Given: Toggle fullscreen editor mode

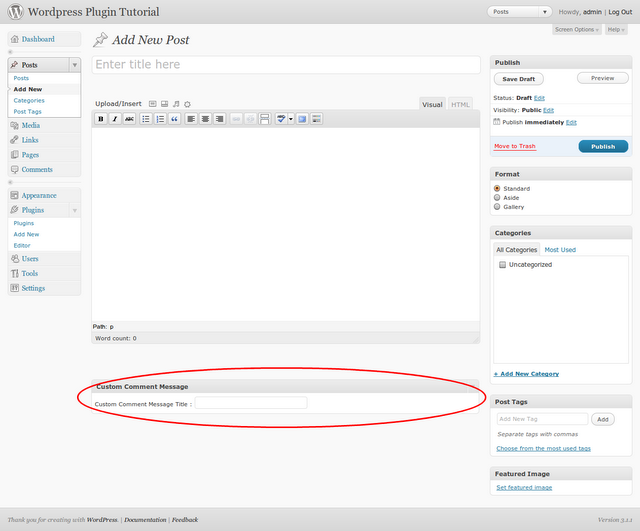Looking at the screenshot, I should pyautogui.click(x=302, y=119).
